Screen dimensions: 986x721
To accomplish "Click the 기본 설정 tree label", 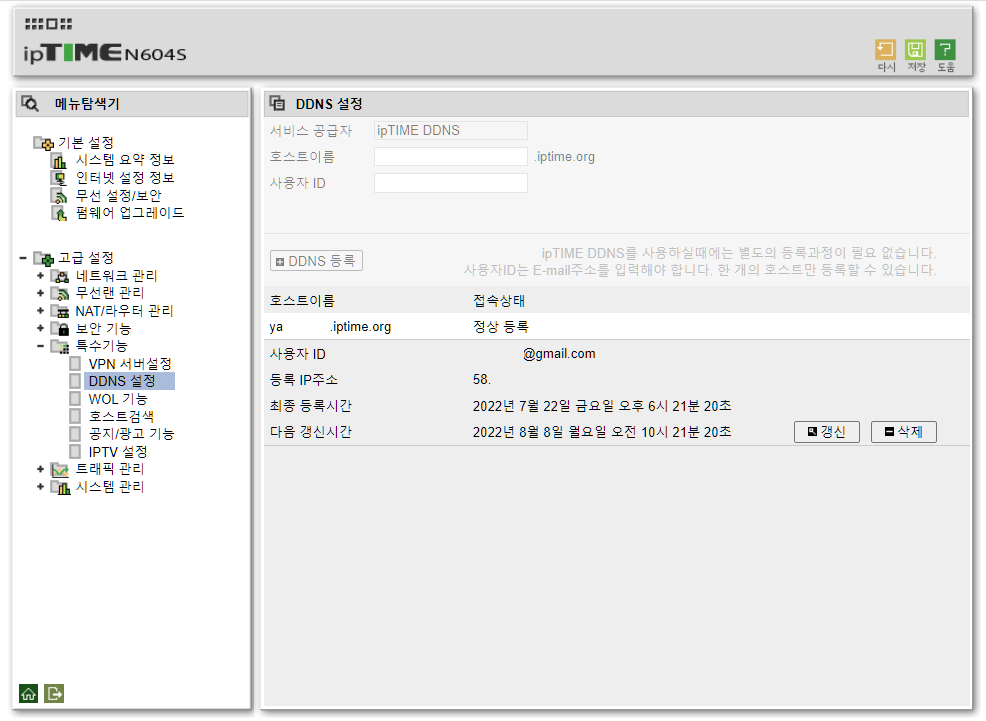I will click(86, 143).
